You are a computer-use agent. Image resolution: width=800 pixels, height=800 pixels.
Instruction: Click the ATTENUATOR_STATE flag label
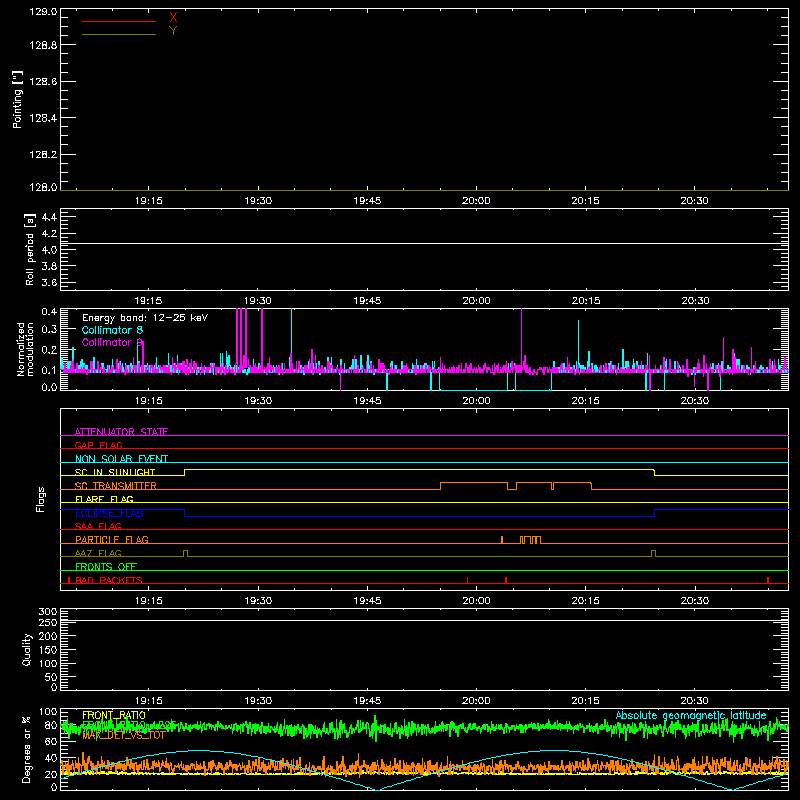click(x=121, y=432)
